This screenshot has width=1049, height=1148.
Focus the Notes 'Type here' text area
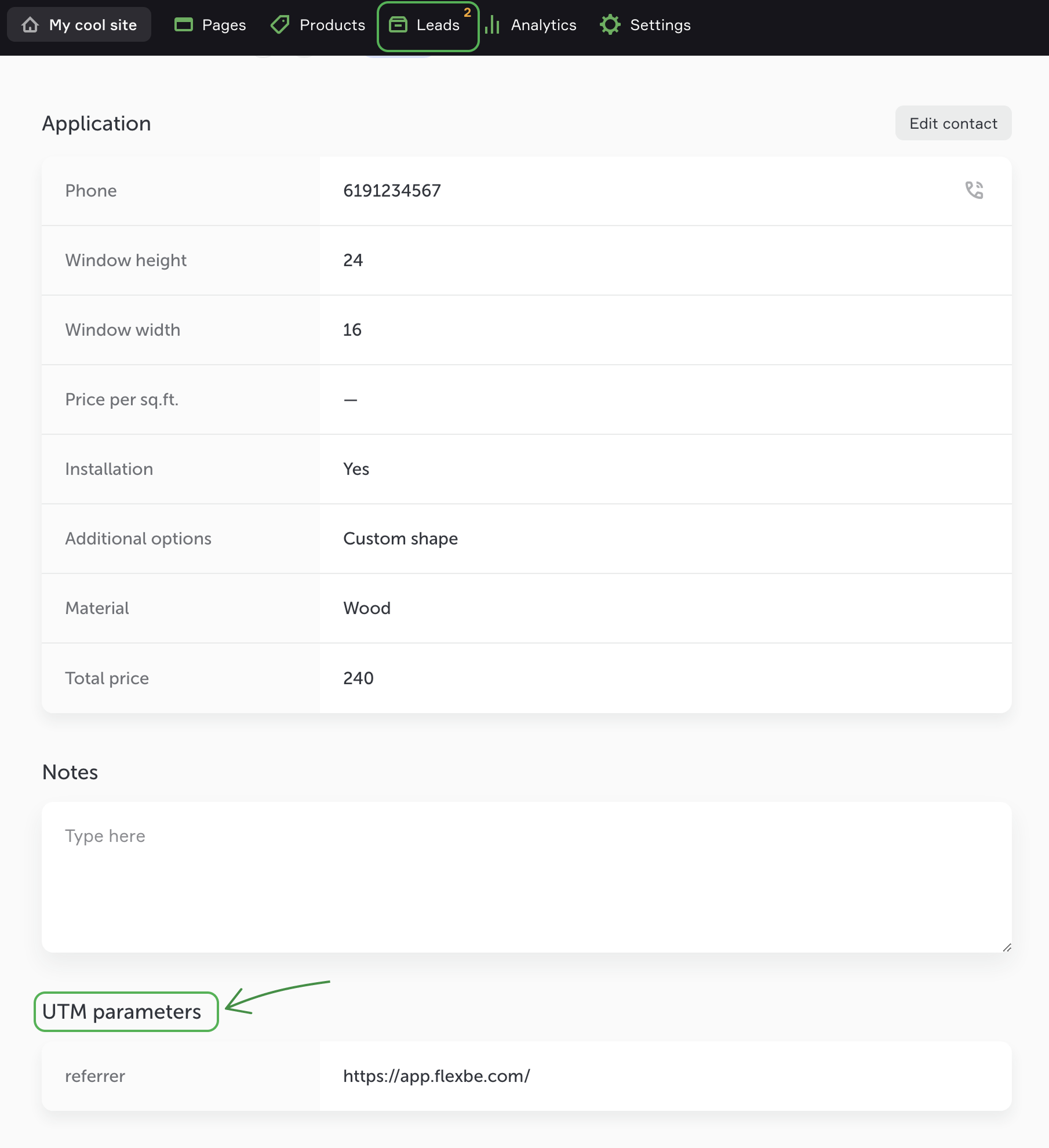[526, 877]
